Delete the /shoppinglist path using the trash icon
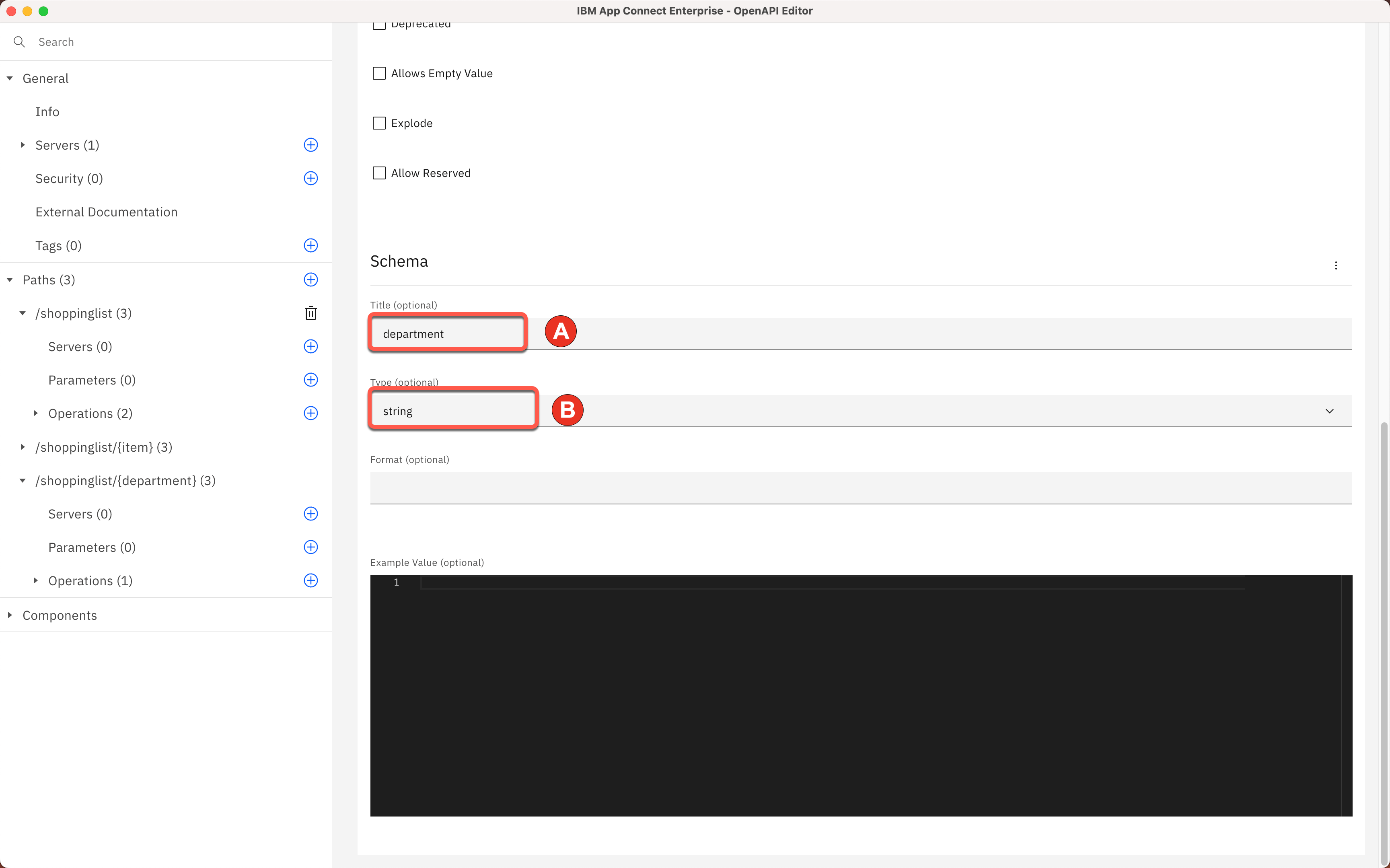The height and width of the screenshot is (868, 1390). pos(310,313)
